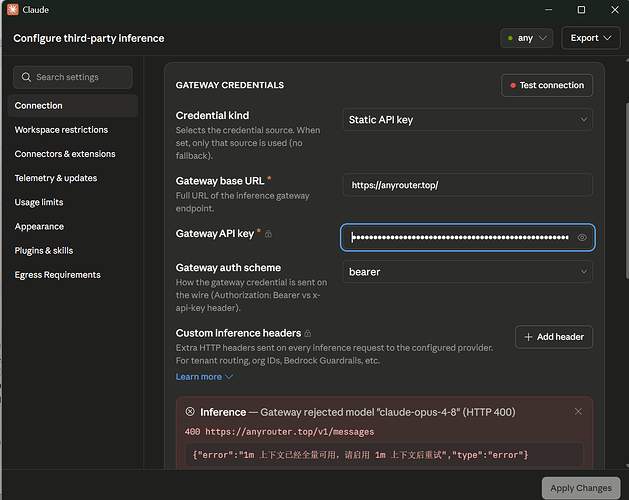Open Workspace restrictions settings
Viewport: 629px width, 500px height.
pyautogui.click(x=61, y=130)
